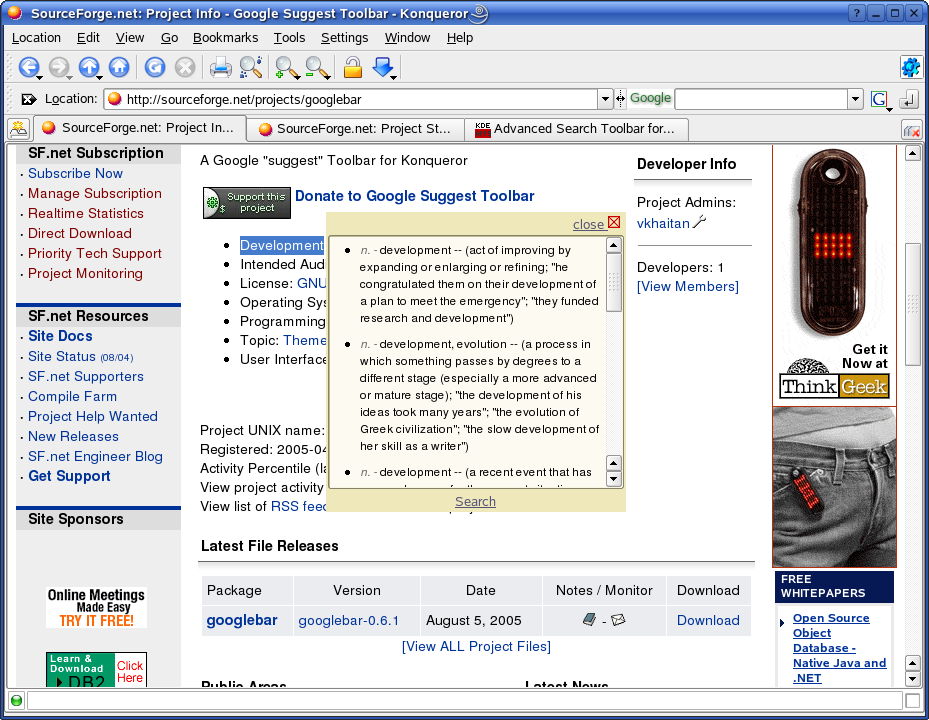Print the page with the printer icon
929x720 pixels.
pyautogui.click(x=220, y=67)
